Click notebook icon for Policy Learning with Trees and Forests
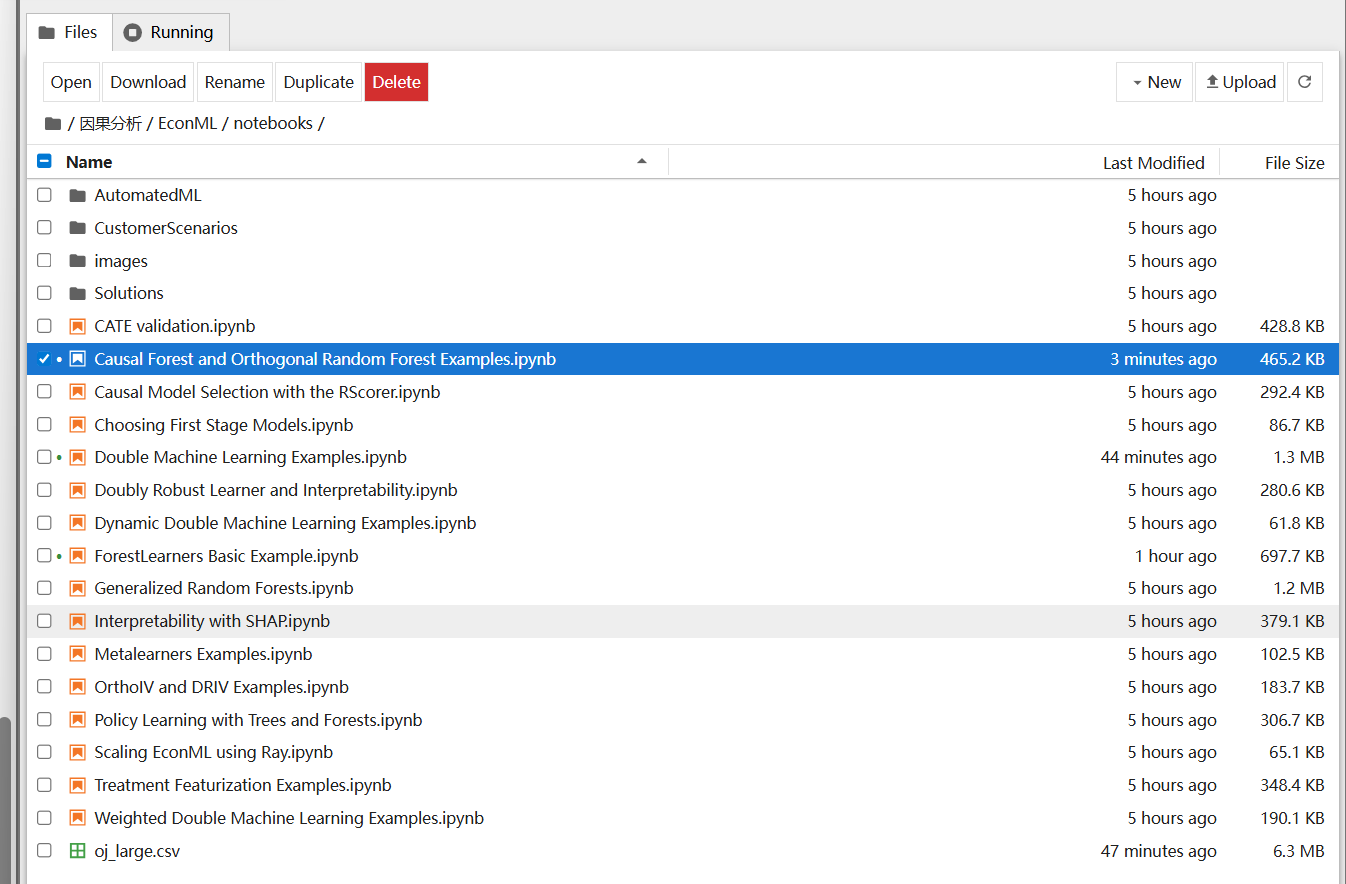The image size is (1346, 884). point(77,720)
